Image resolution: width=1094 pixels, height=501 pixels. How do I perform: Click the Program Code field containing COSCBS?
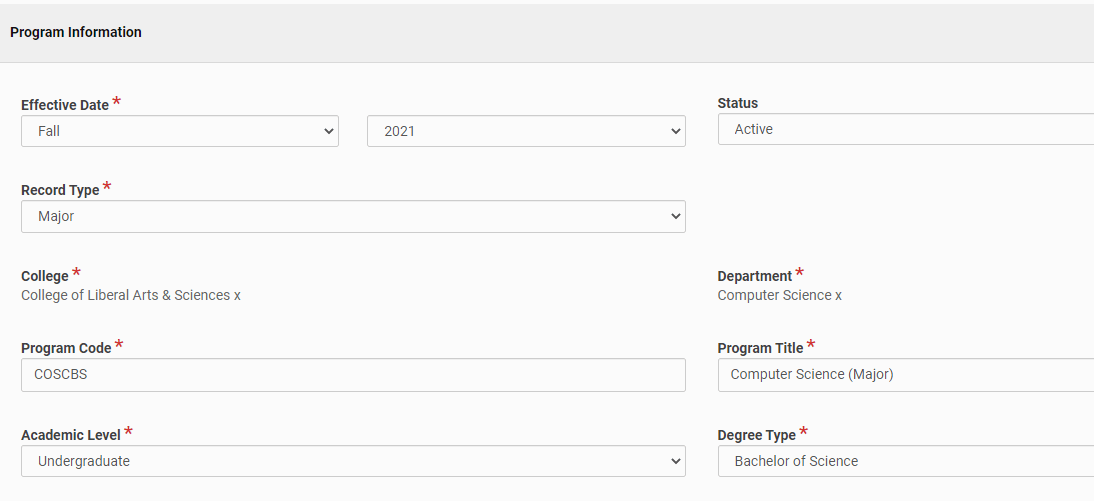point(353,375)
